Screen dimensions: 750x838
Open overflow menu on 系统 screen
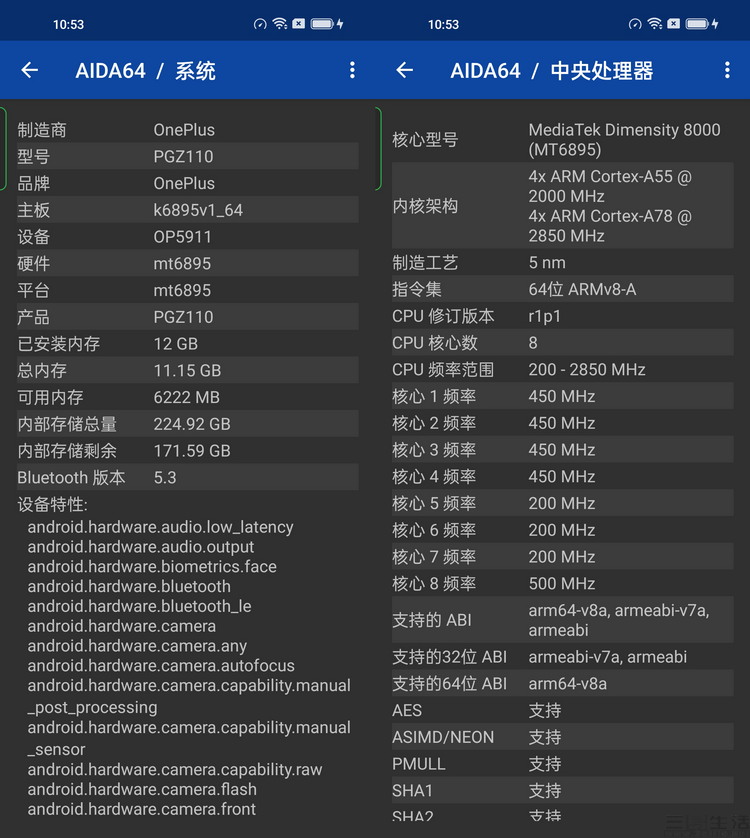pyautogui.click(x=352, y=70)
